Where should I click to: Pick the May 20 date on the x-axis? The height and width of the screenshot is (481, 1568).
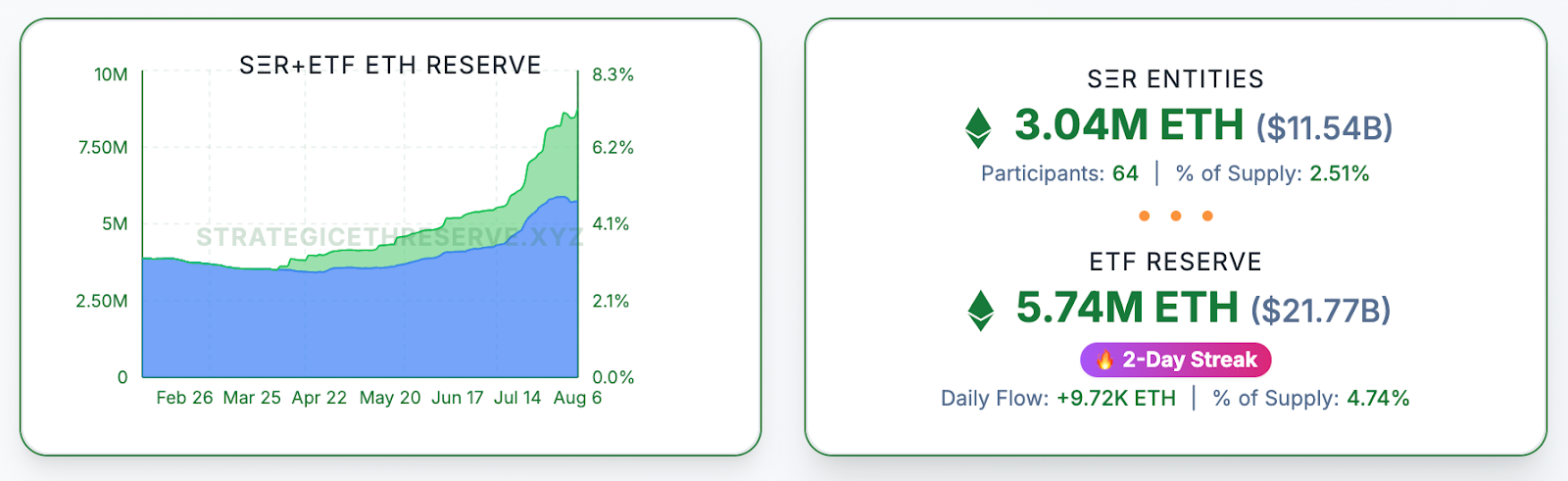point(390,398)
